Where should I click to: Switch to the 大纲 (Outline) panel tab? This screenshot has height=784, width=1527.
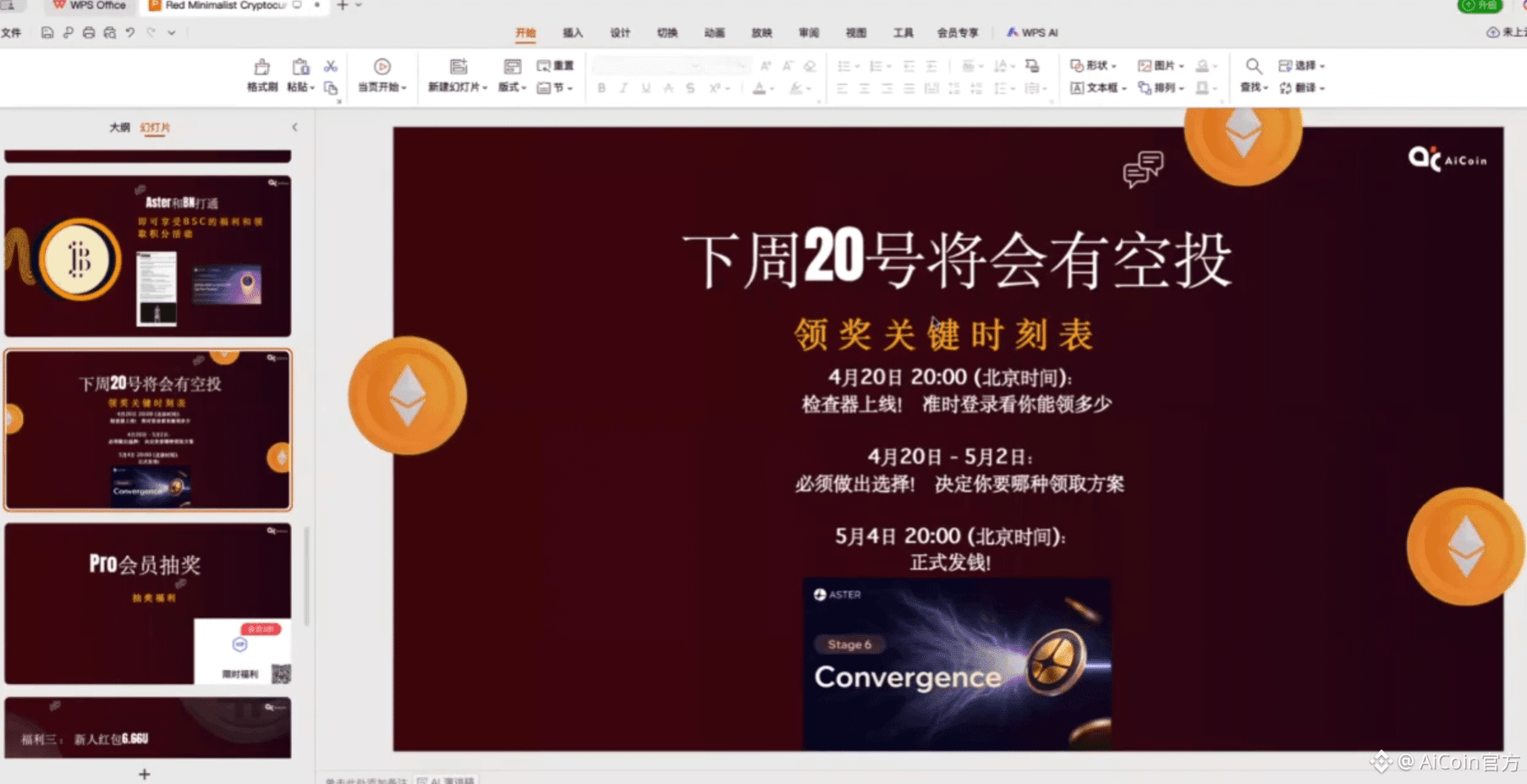tap(119, 128)
